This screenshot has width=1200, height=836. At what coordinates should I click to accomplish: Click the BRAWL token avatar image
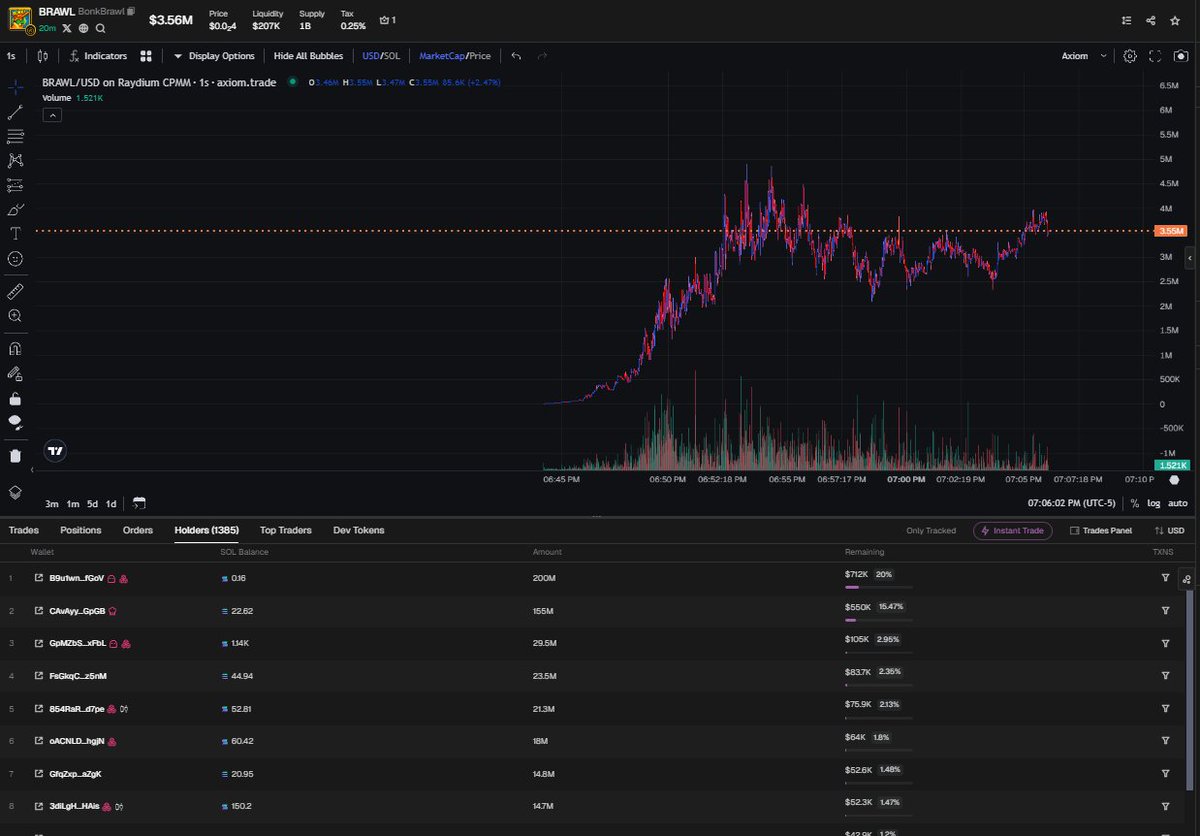(x=19, y=19)
